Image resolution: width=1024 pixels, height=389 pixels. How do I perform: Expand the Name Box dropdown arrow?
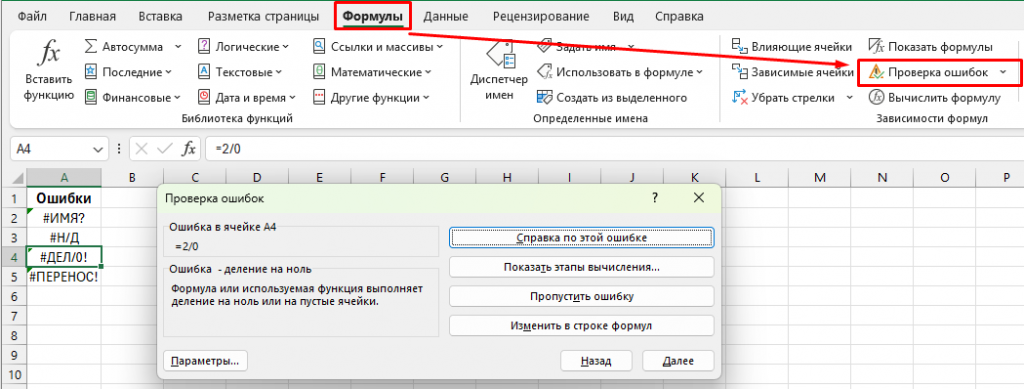(x=99, y=149)
